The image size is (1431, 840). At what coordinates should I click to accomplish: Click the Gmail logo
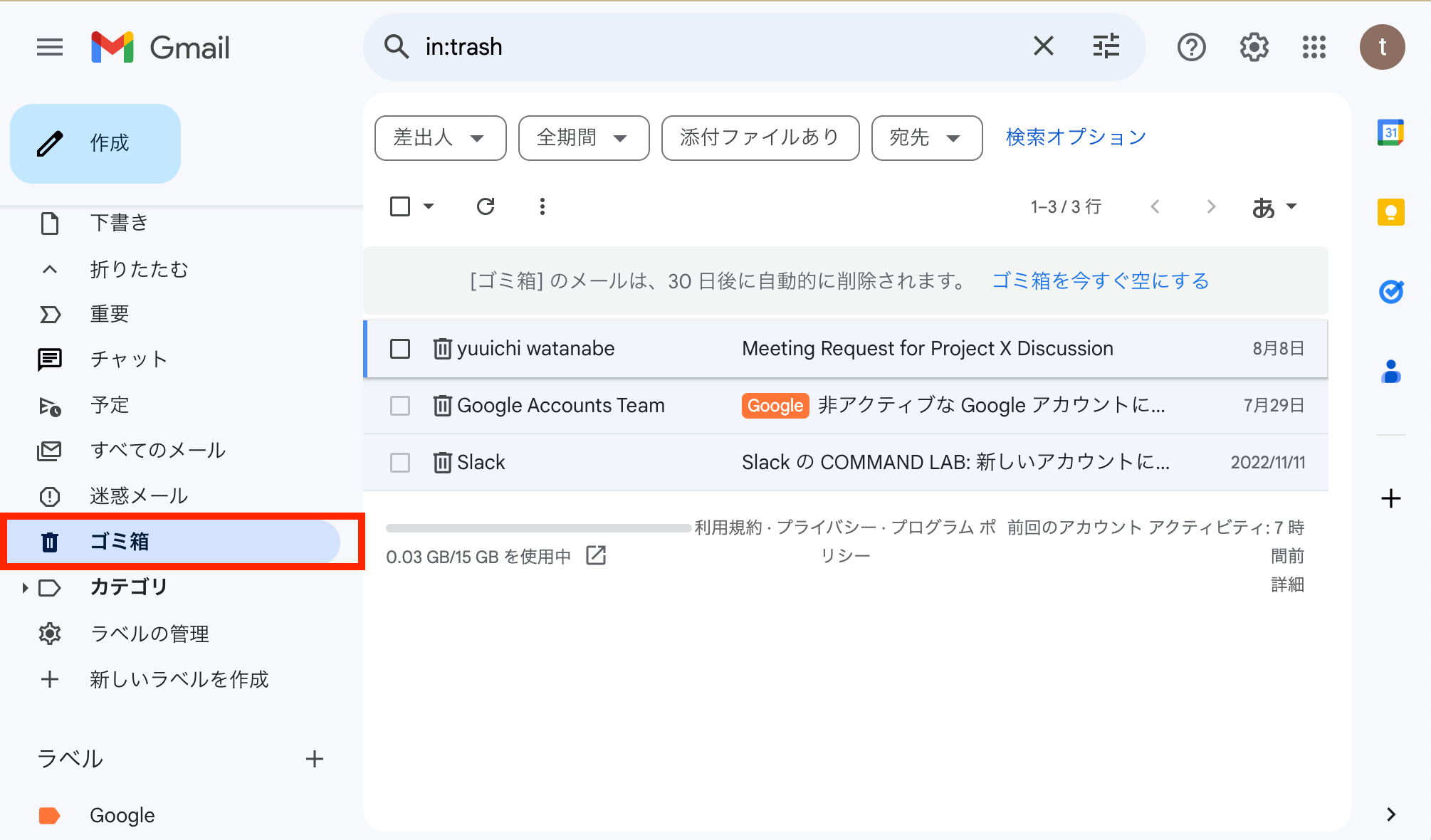[x=161, y=47]
